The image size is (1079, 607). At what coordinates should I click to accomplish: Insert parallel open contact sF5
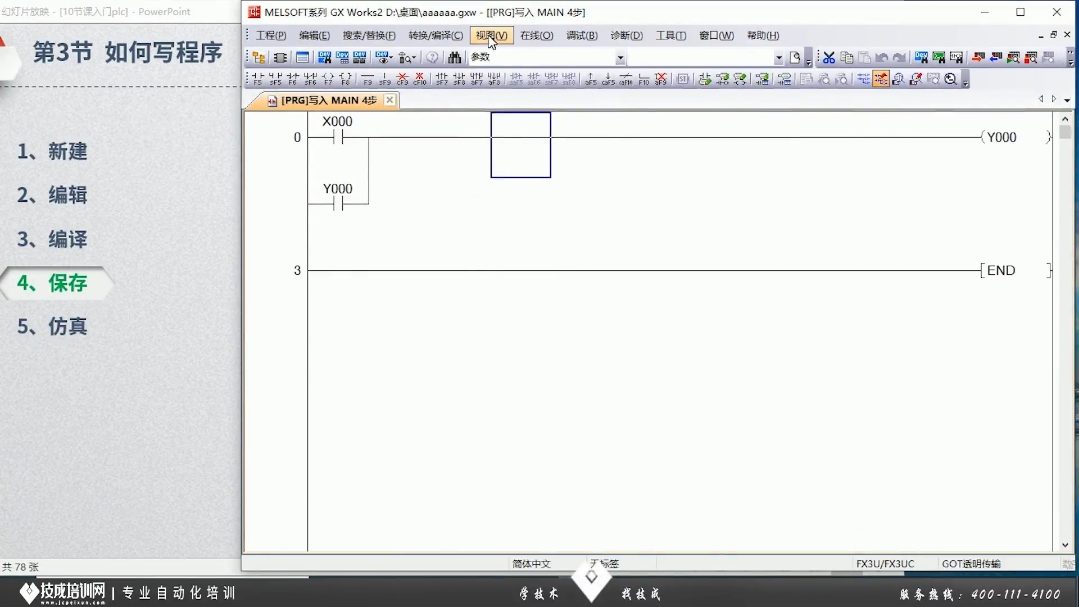pyautogui.click(x=275, y=79)
